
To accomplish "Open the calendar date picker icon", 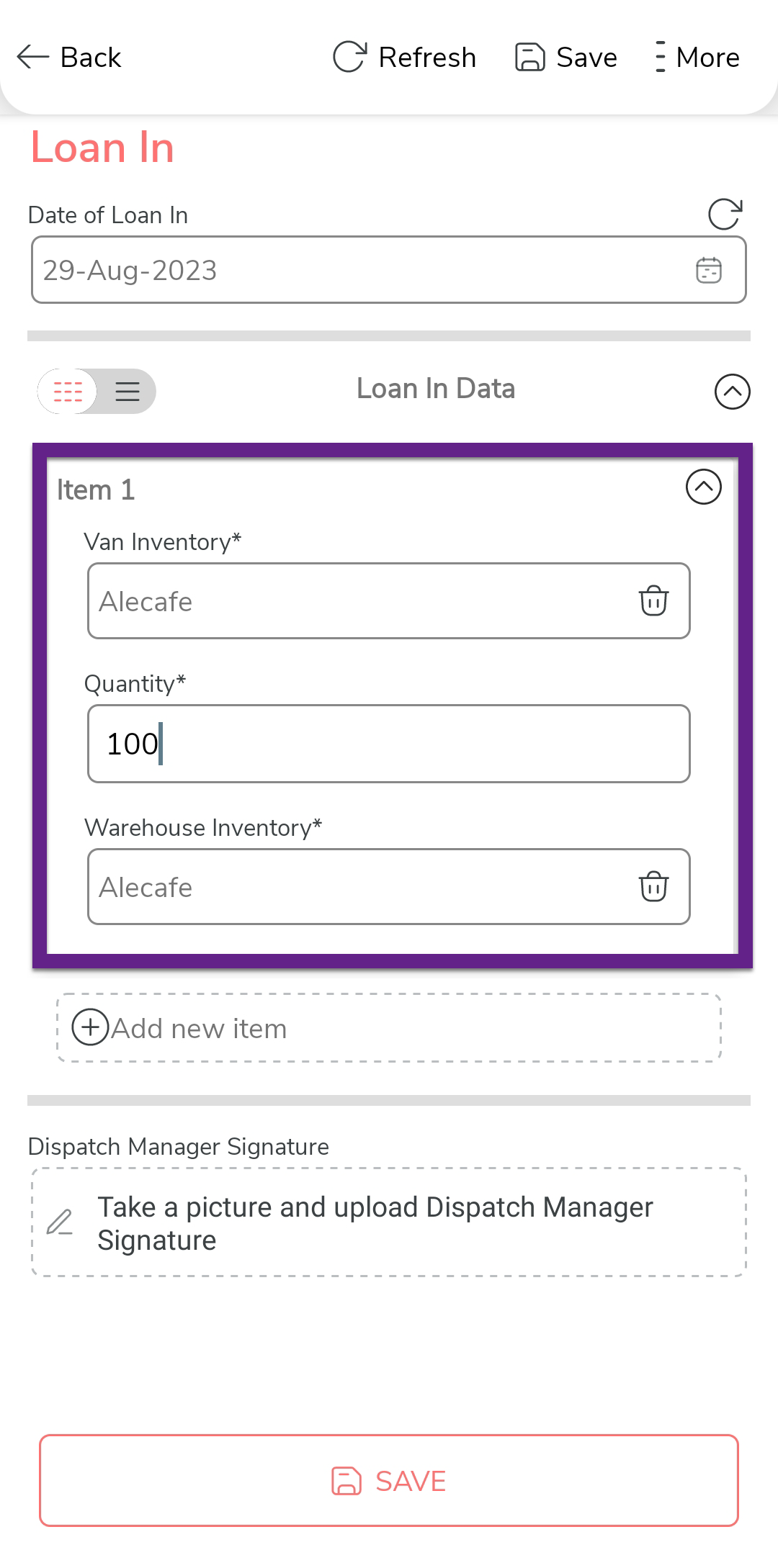I will (709, 270).
